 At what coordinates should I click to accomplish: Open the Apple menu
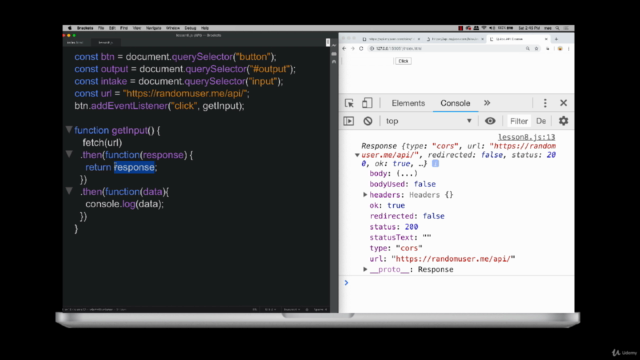pyautogui.click(x=69, y=28)
